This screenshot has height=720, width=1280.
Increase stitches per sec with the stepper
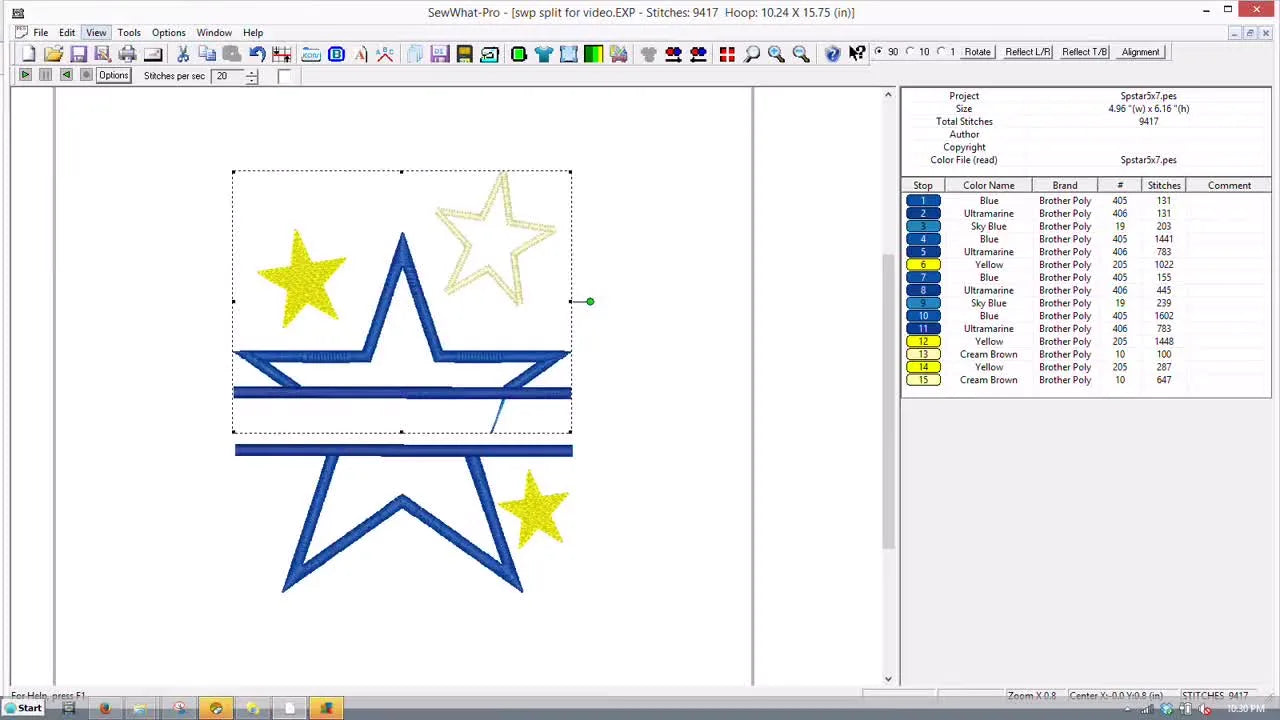(x=252, y=72)
